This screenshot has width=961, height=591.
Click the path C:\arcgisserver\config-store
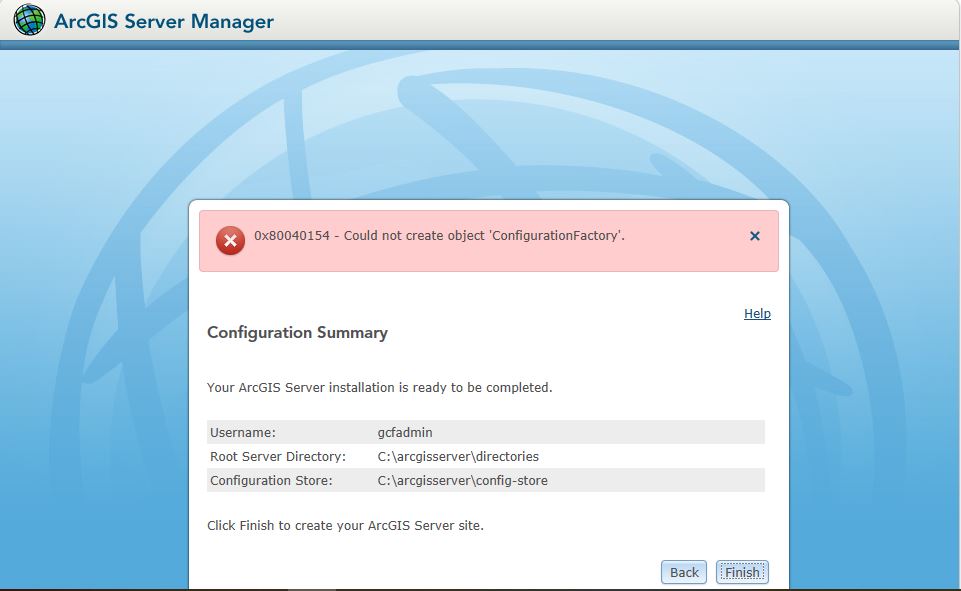[x=463, y=480]
